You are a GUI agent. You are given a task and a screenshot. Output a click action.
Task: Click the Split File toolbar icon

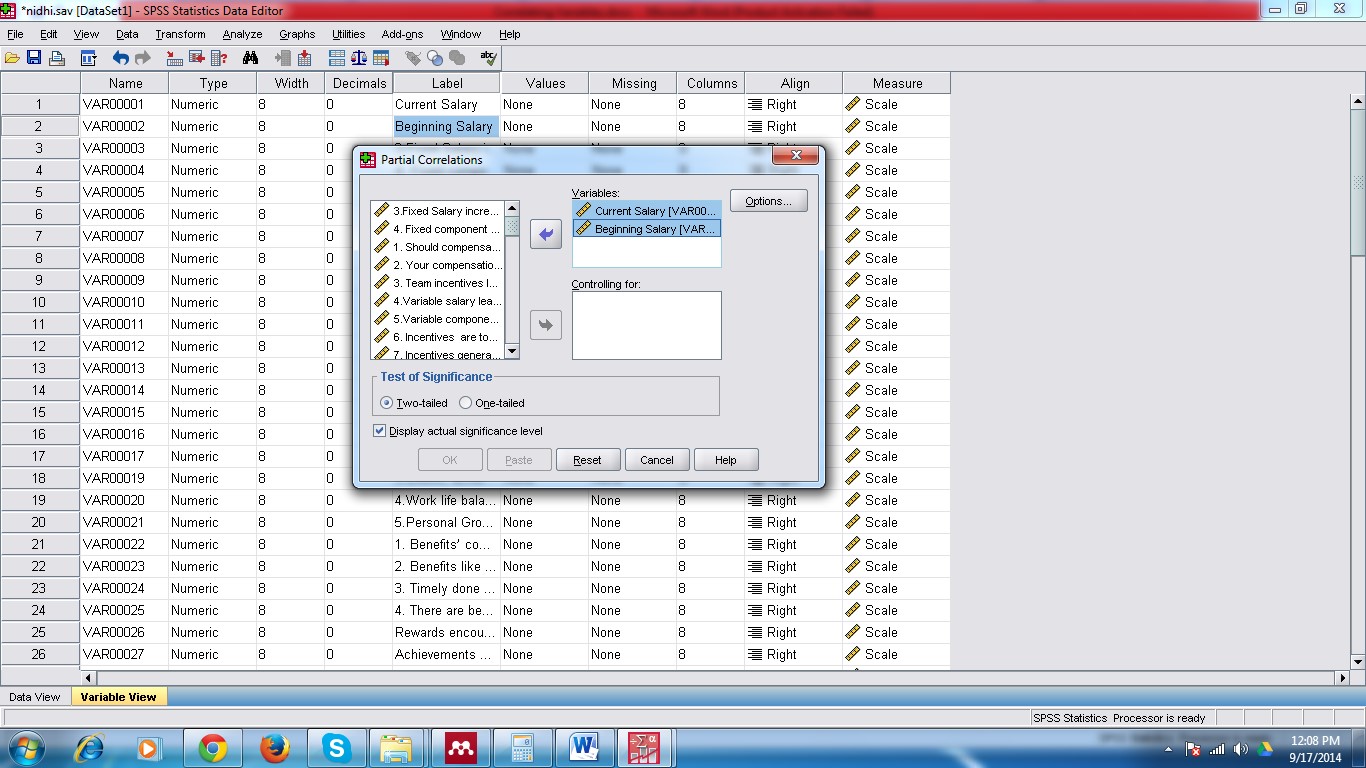(x=337, y=58)
